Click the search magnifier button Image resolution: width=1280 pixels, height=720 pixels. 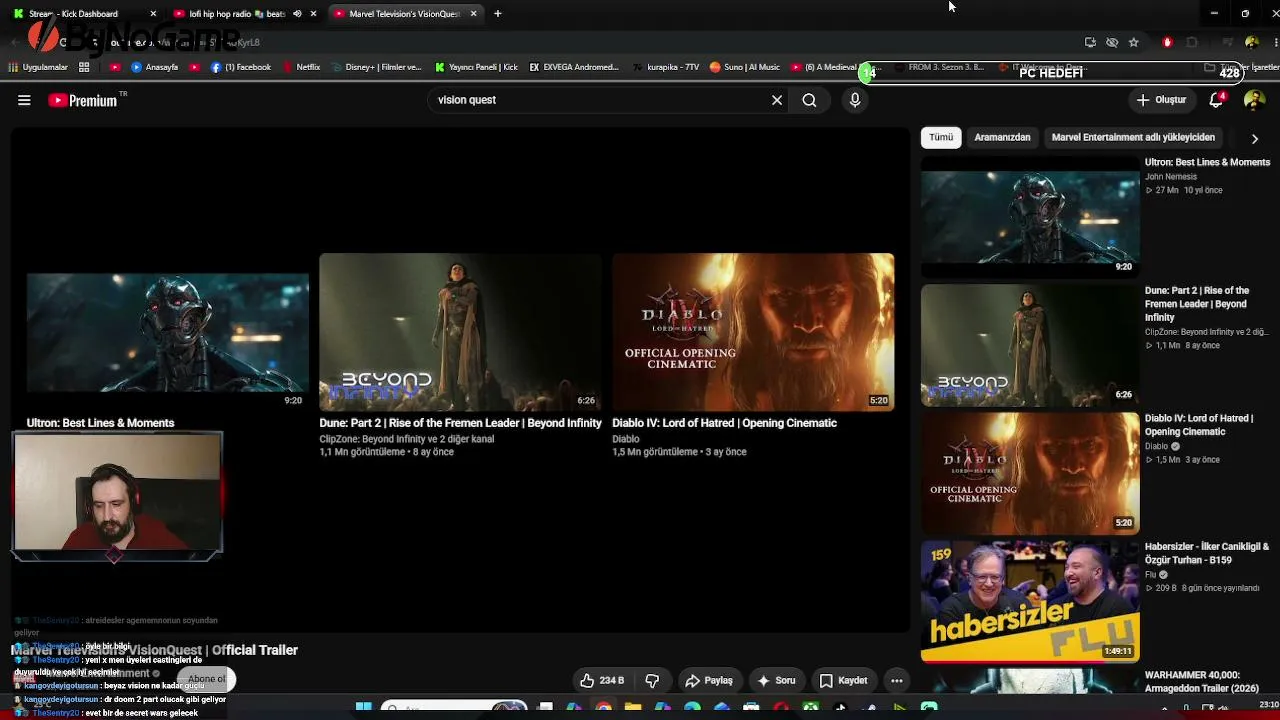[809, 100]
